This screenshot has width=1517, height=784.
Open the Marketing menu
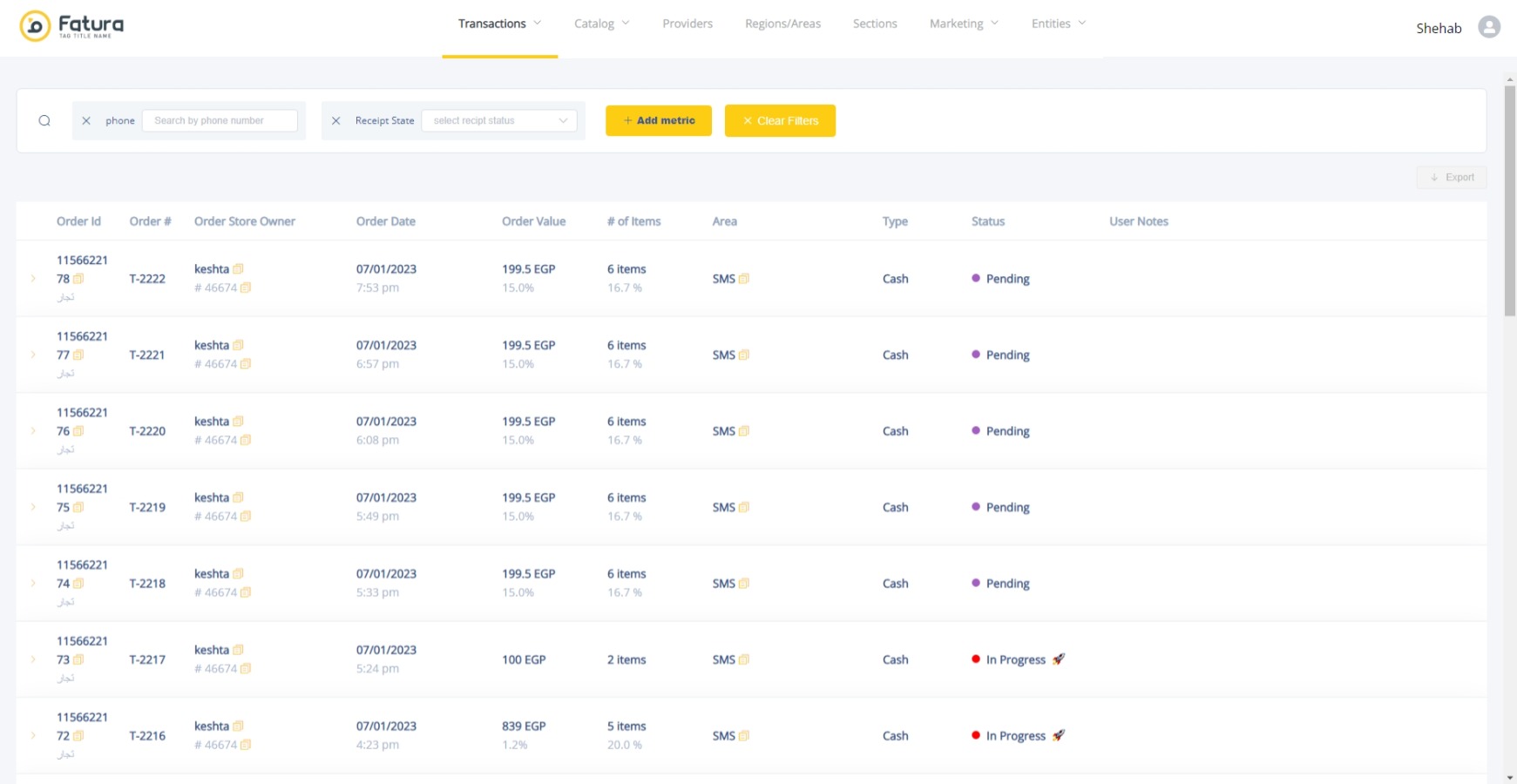[964, 24]
